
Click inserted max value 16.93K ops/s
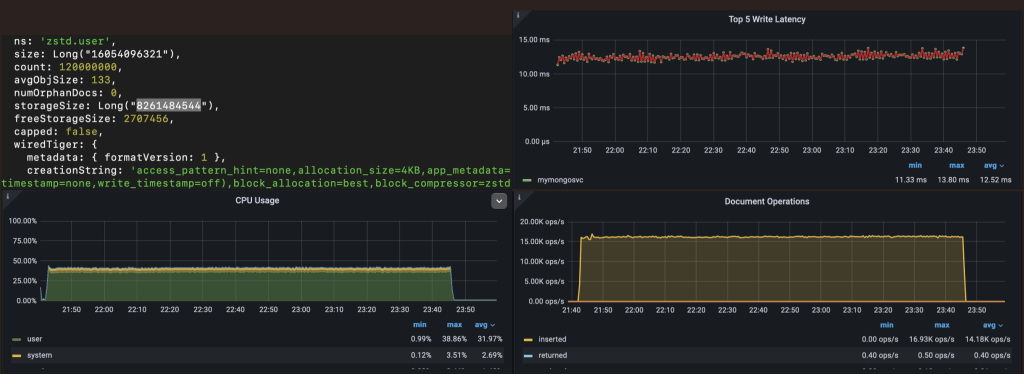click(x=932, y=339)
